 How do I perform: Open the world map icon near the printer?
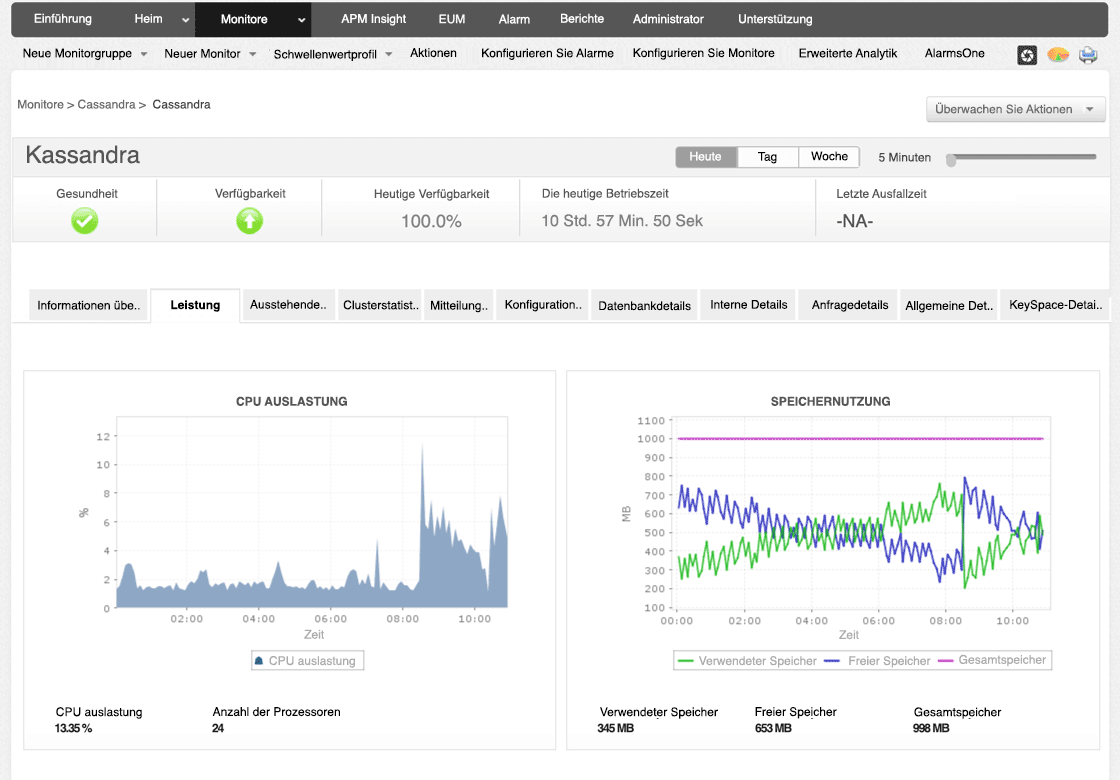pos(1058,55)
